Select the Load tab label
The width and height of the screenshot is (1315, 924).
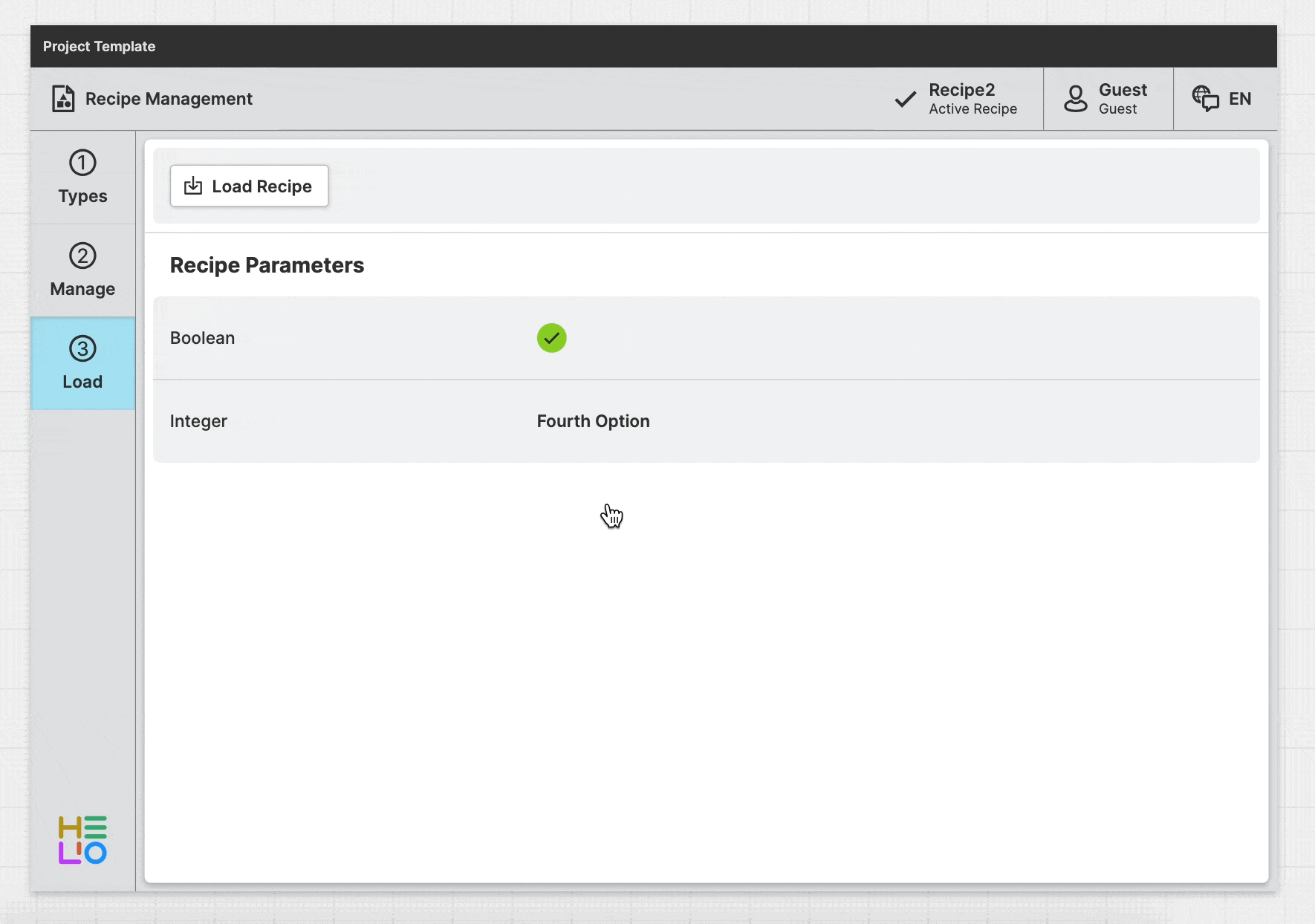82,382
